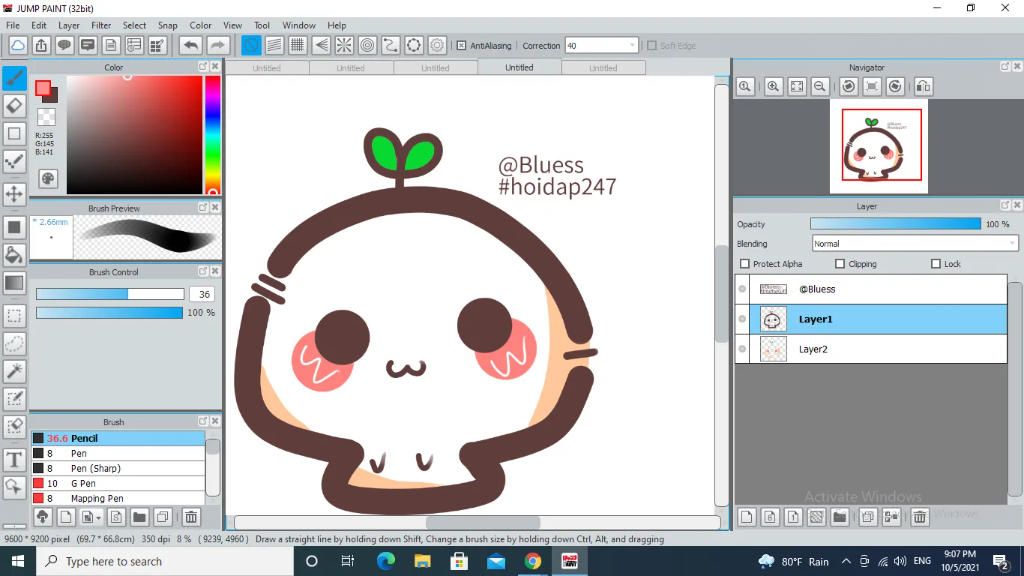The width and height of the screenshot is (1024, 576).
Task: Select the Mapping Pen brush
Action: click(x=118, y=498)
